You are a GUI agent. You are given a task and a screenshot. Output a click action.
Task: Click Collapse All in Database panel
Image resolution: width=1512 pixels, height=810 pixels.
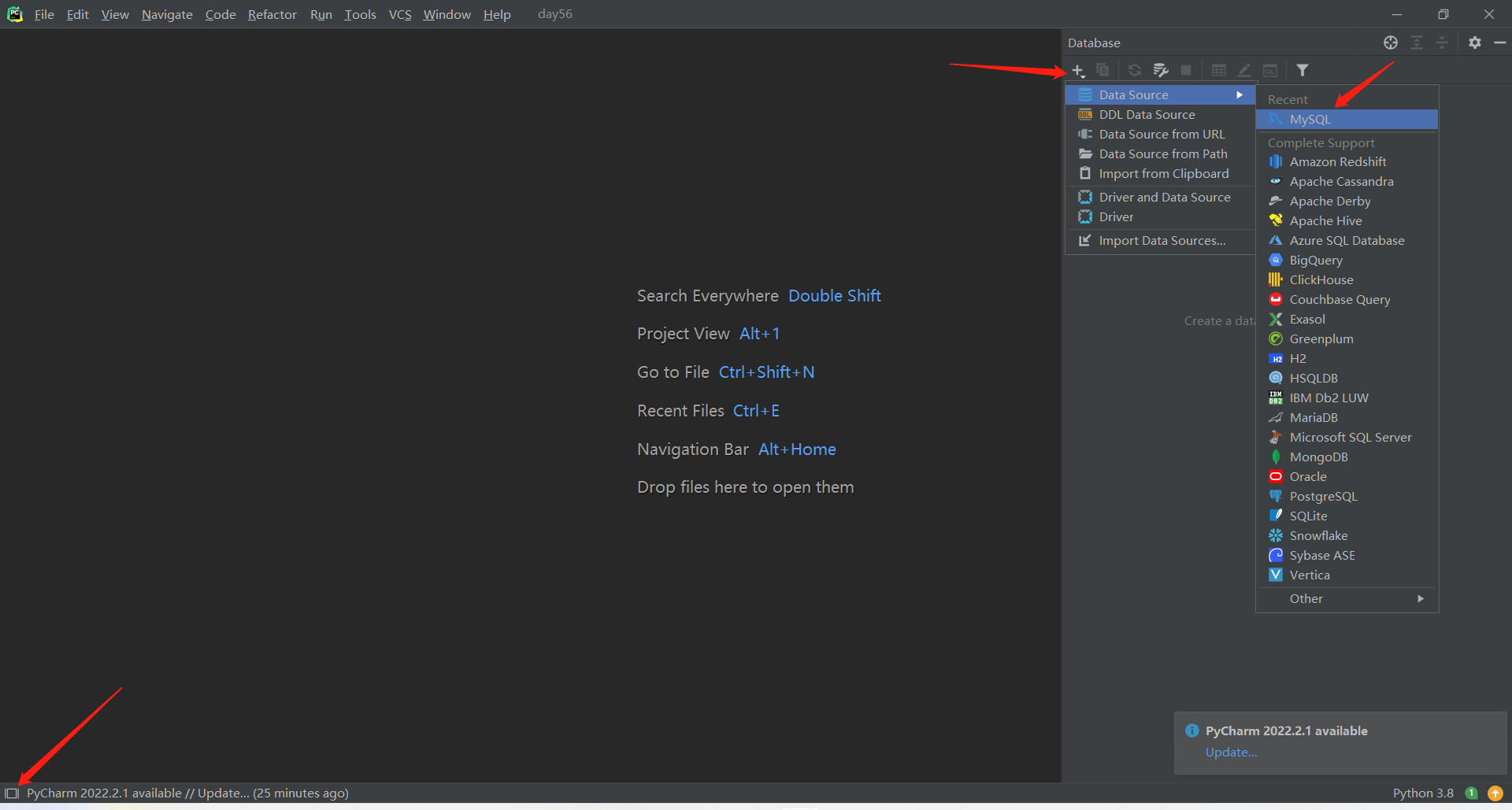(1442, 43)
